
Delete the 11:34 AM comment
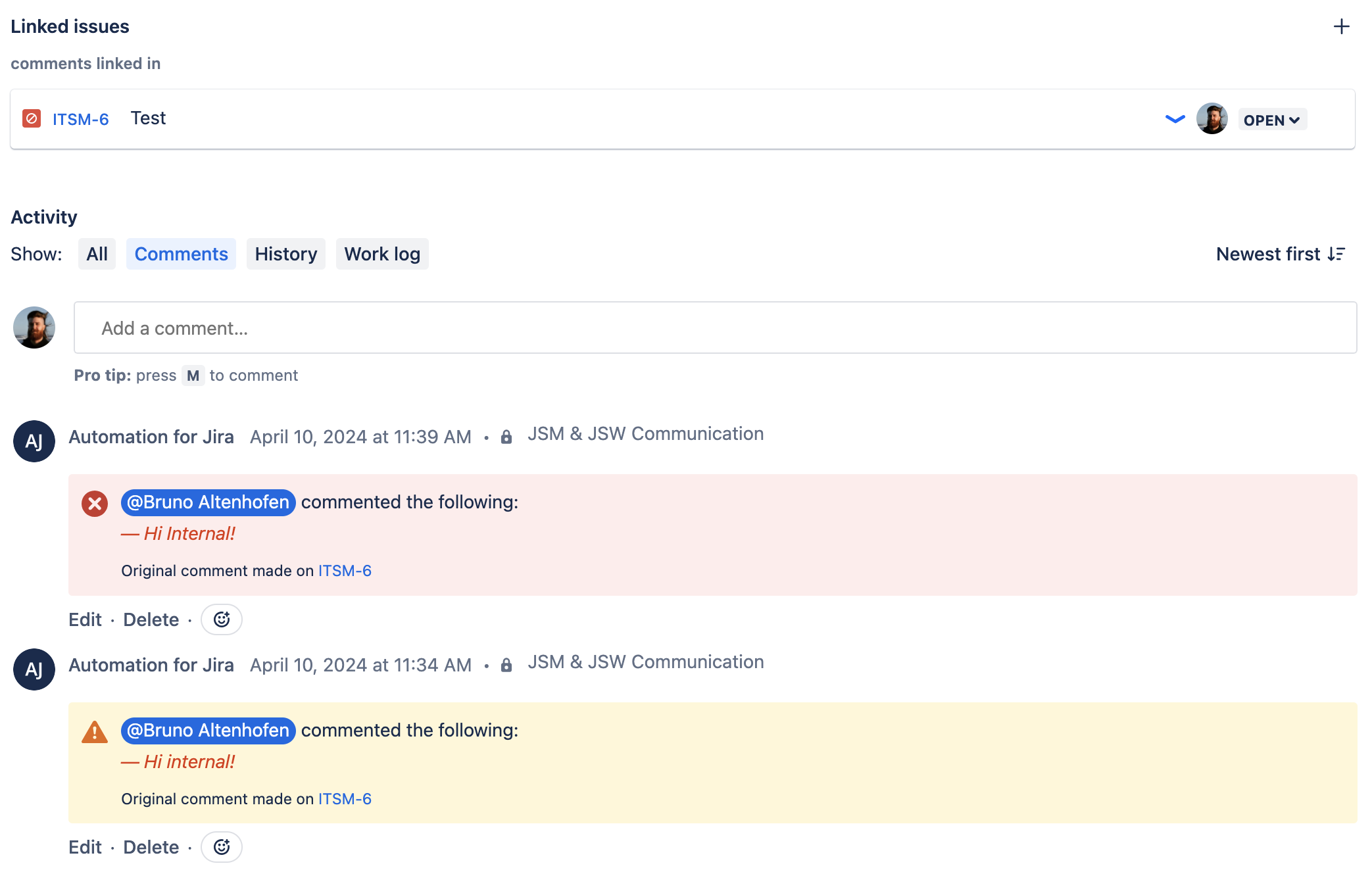click(x=151, y=847)
